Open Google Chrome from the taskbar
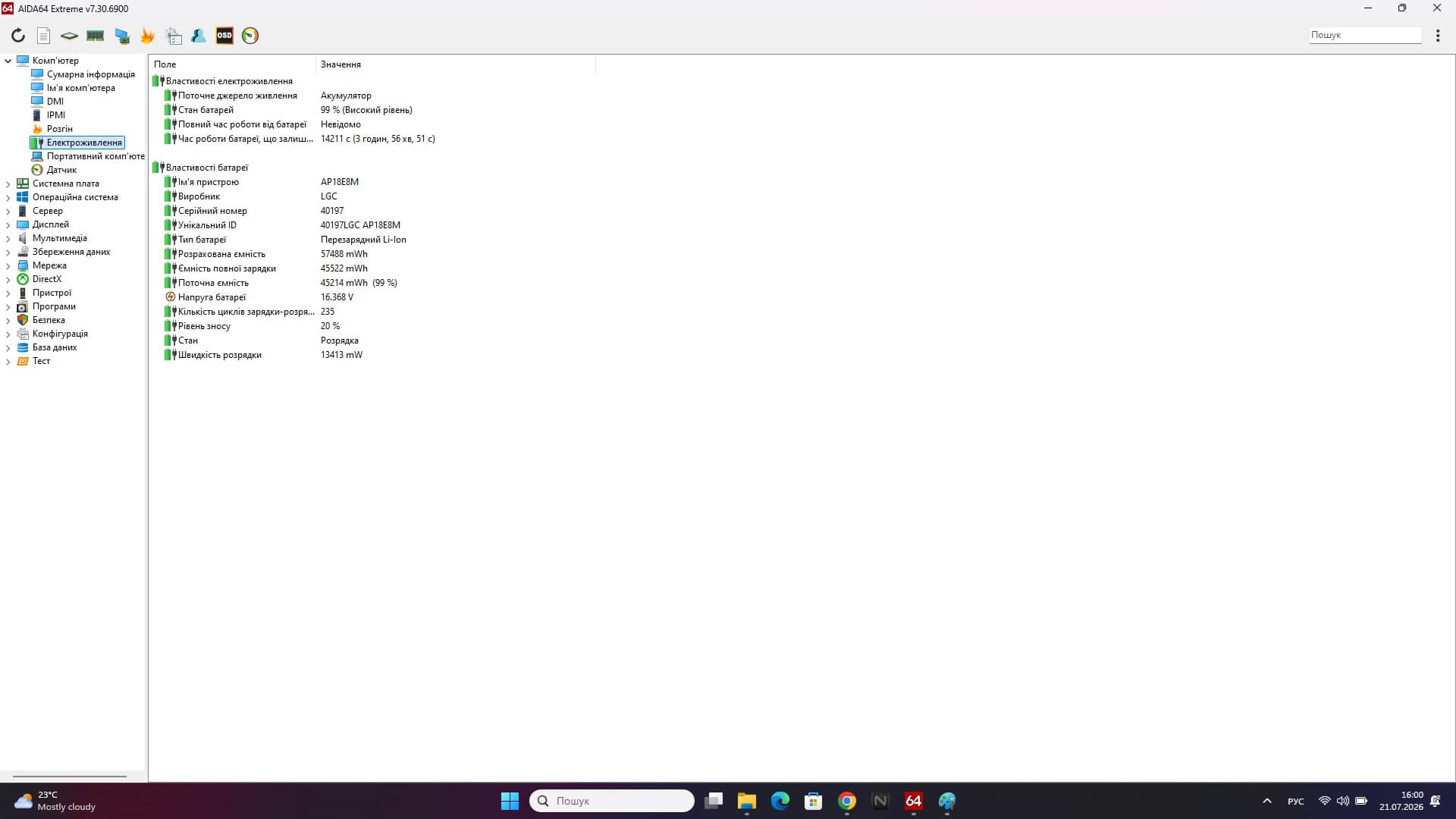The width and height of the screenshot is (1456, 819). click(x=847, y=801)
